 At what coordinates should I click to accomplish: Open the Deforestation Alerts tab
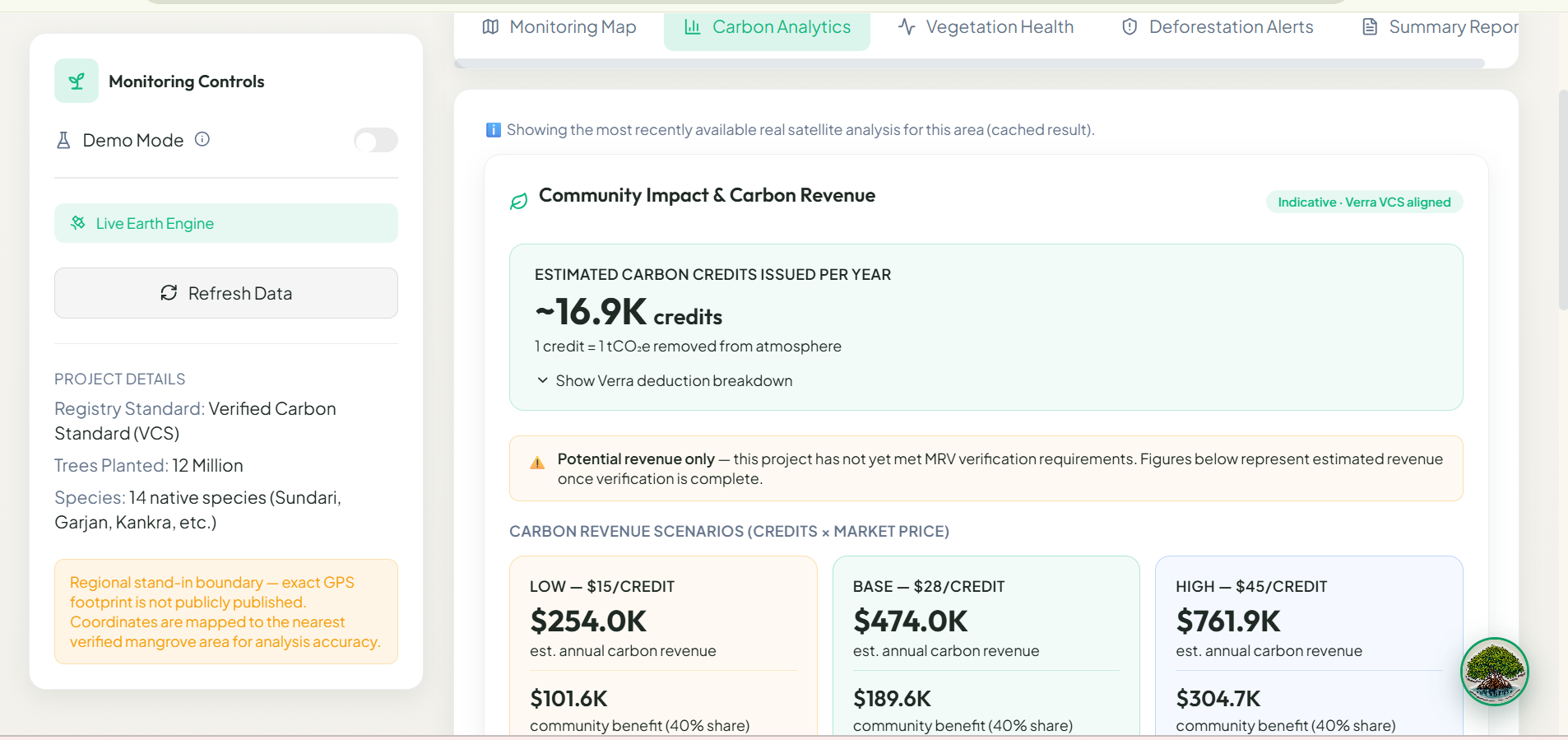tap(1218, 27)
